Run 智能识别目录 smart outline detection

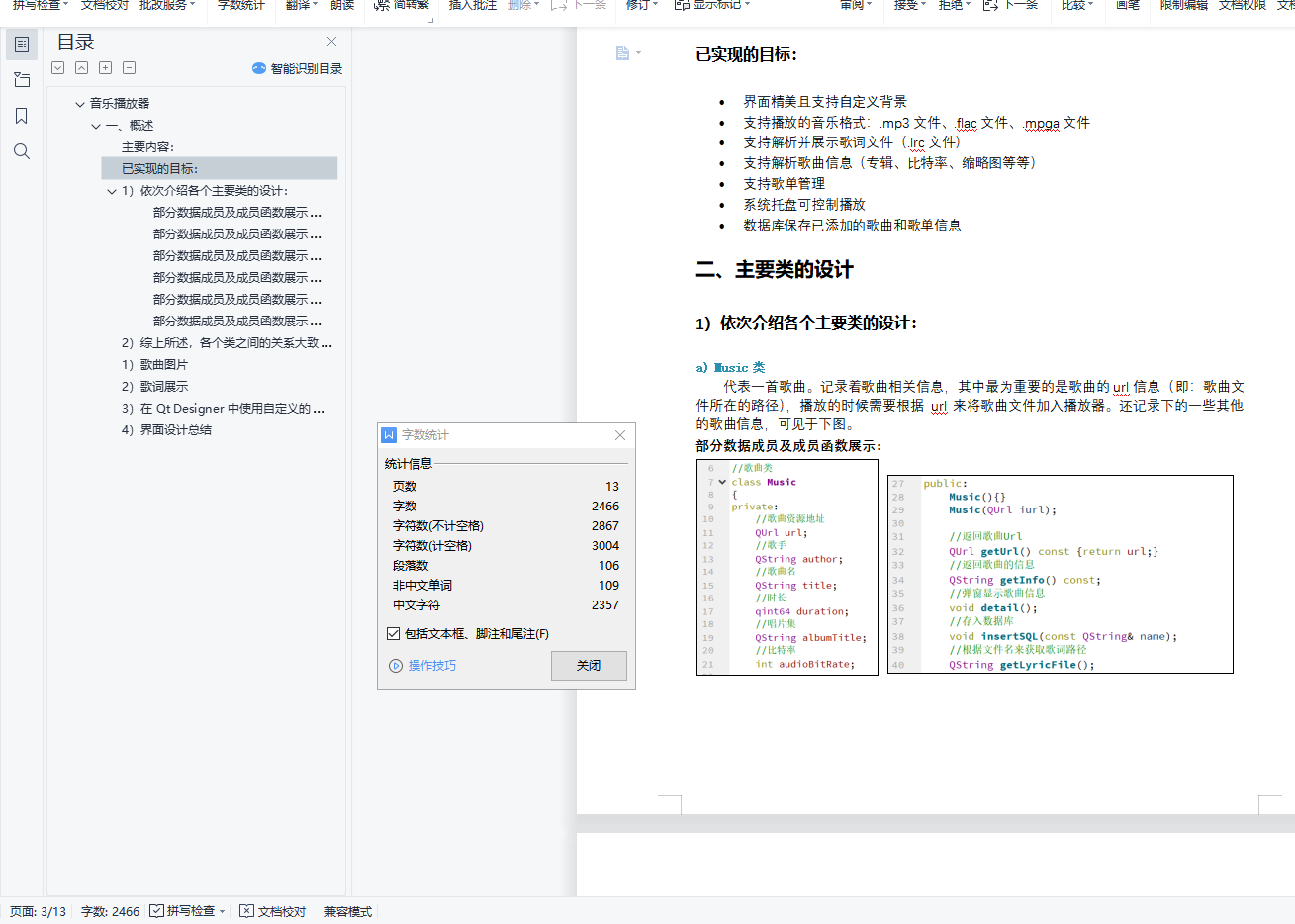[307, 68]
